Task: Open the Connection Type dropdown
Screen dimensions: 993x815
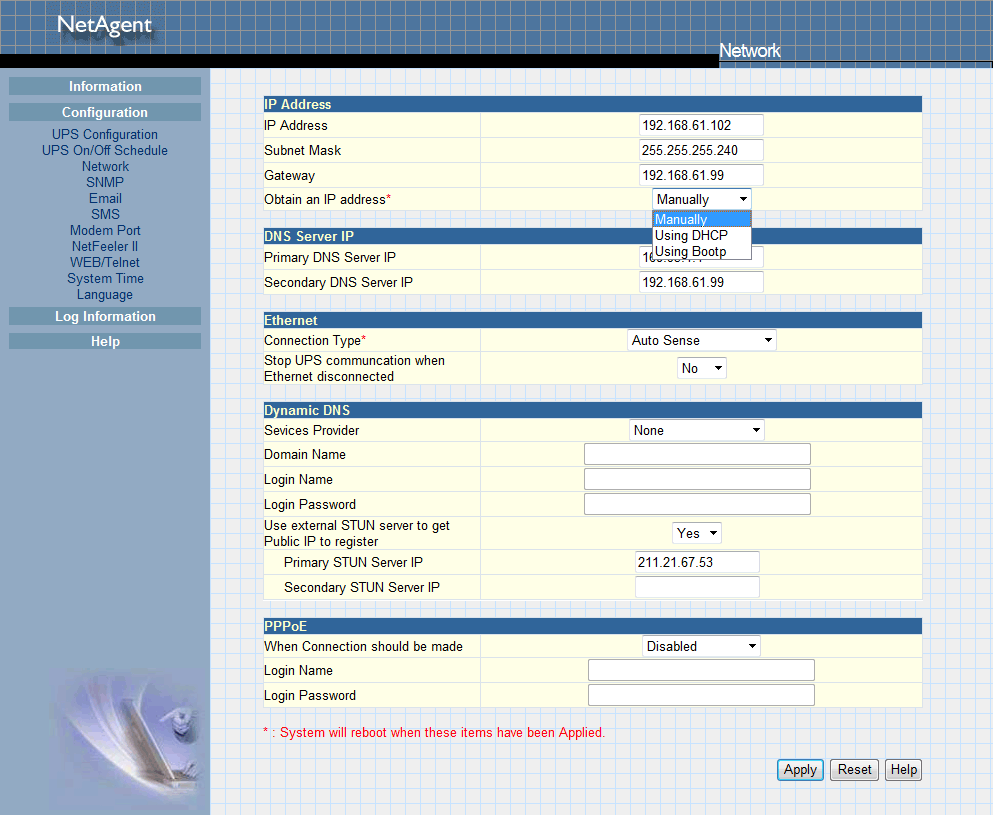Action: coord(702,340)
